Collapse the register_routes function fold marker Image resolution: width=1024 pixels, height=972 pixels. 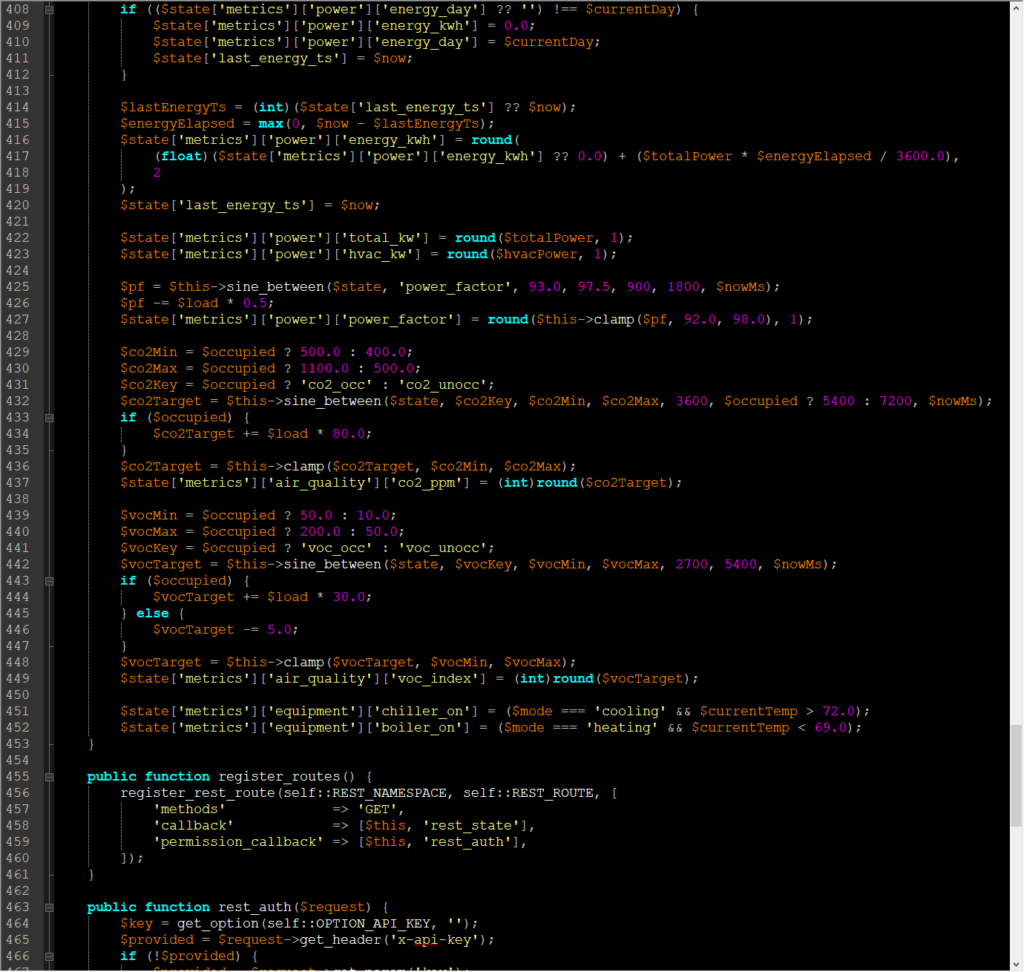click(x=47, y=776)
